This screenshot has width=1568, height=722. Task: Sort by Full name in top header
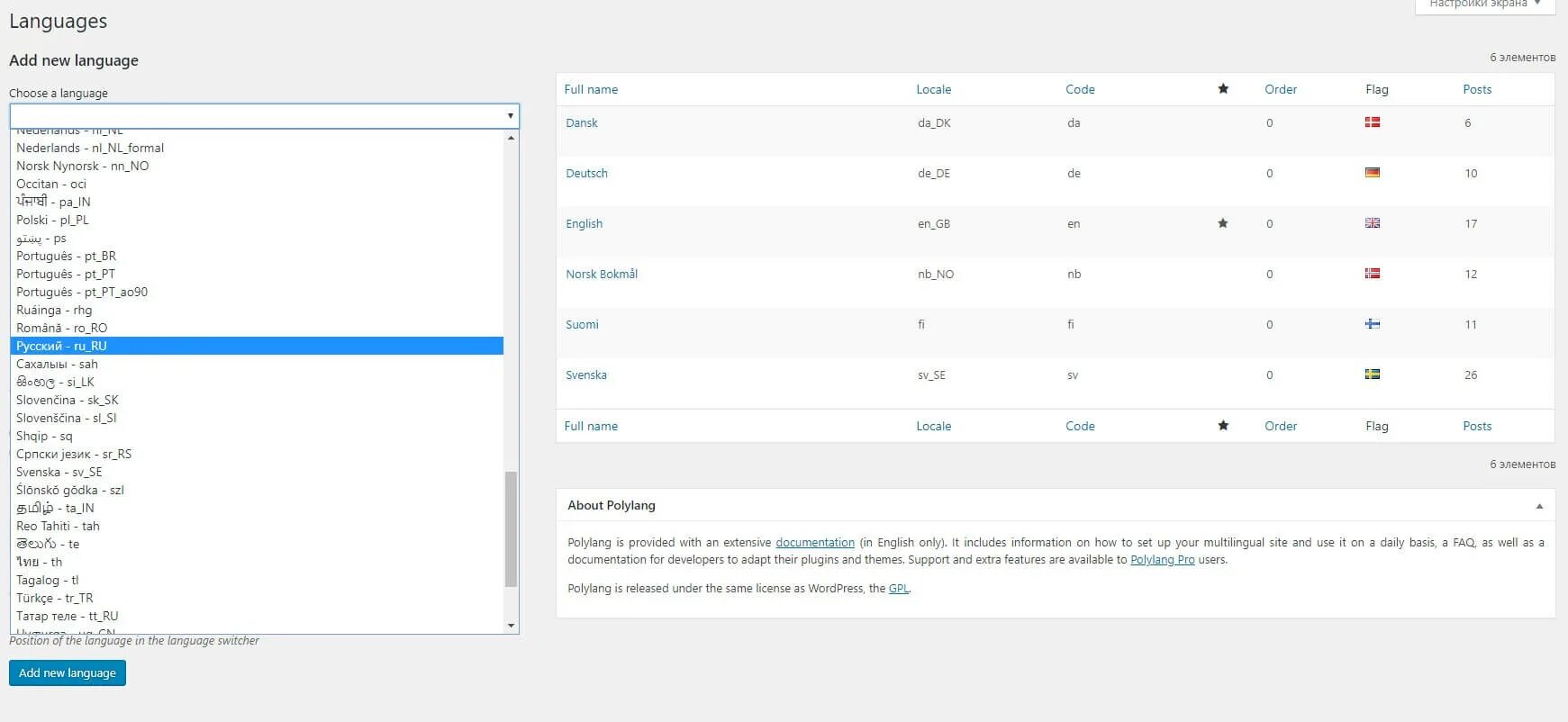click(x=591, y=89)
